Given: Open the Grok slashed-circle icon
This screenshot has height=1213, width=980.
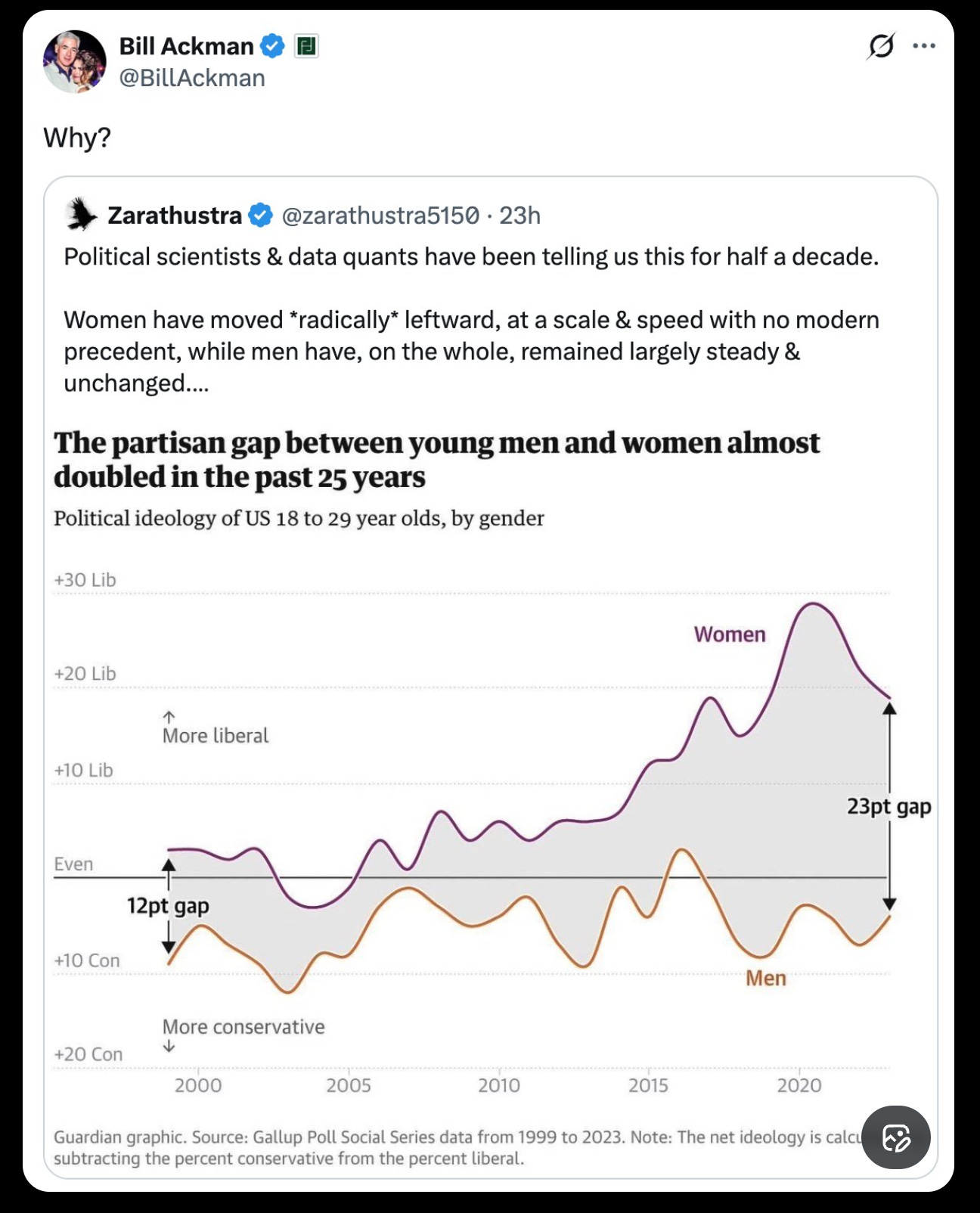Looking at the screenshot, I should 881,47.
